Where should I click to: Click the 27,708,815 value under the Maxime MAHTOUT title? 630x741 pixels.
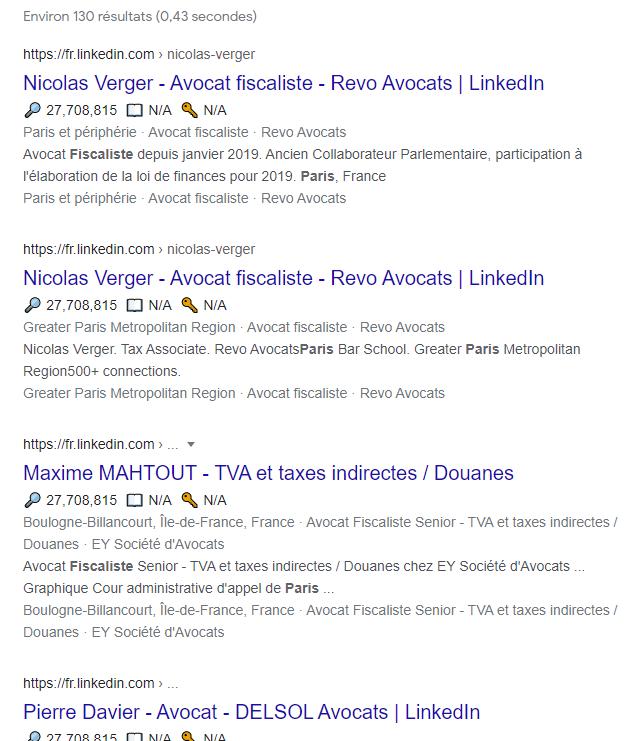pos(81,500)
